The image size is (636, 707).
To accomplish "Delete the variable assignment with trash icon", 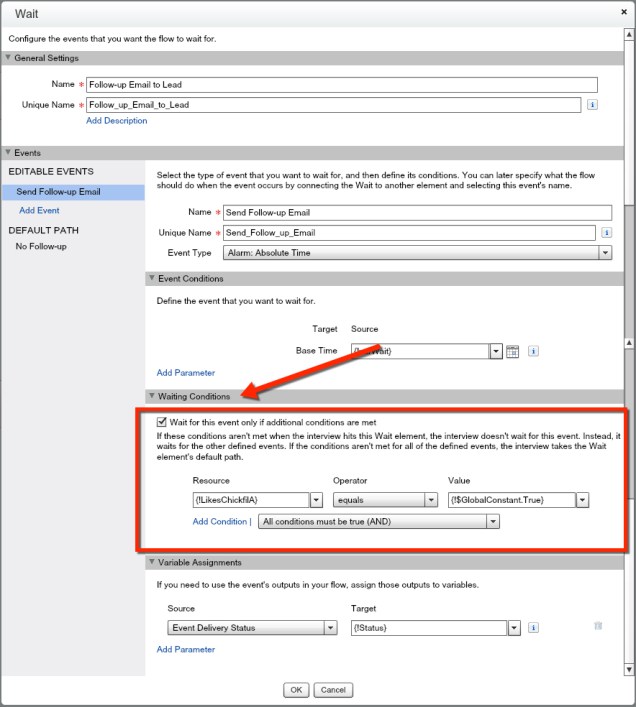I will [x=598, y=626].
